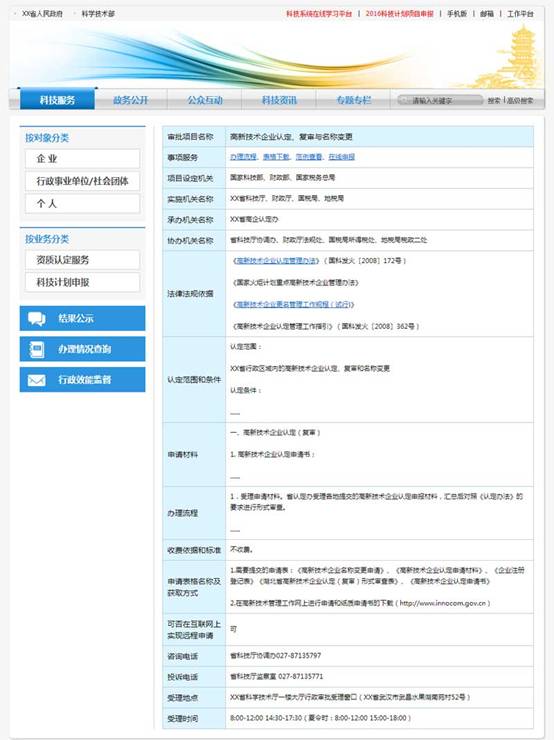Image resolution: width=554 pixels, height=740 pixels.
Task: Open the 行政效能监督 button
Action: click(x=83, y=379)
